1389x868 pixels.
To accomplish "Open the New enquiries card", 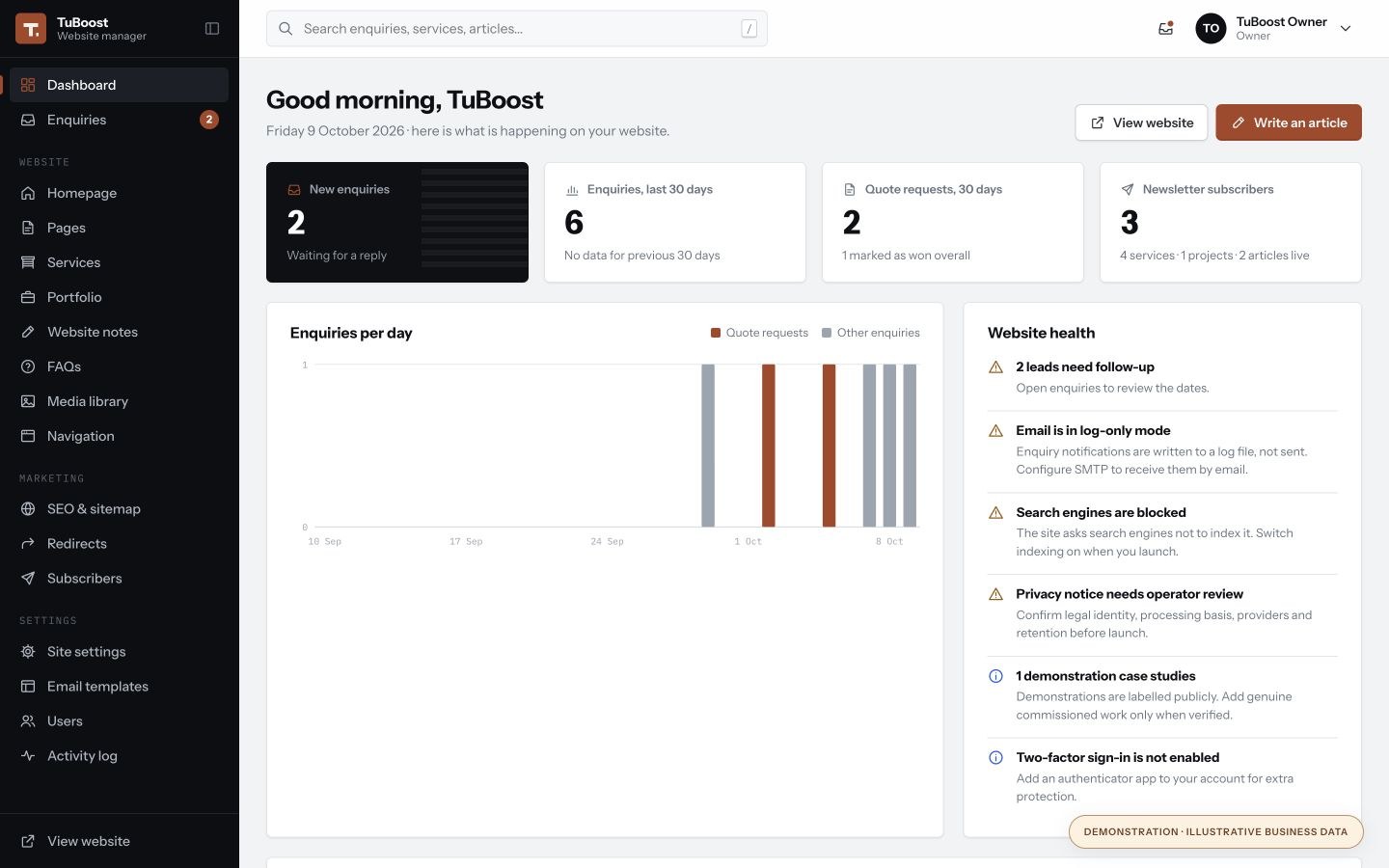I will click(x=397, y=222).
